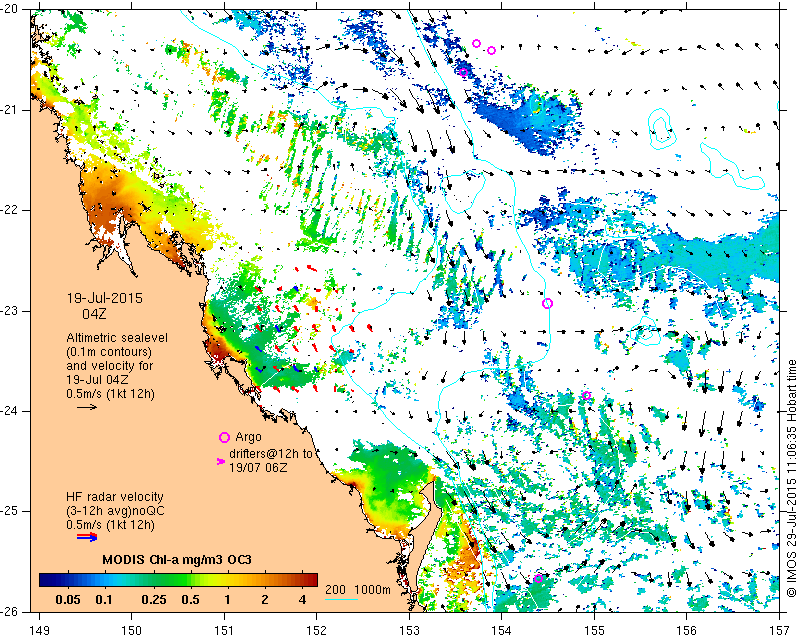Click the 'Altimetric sealevel' legend text
Viewport: 800px width, 640px height.
tap(117, 338)
